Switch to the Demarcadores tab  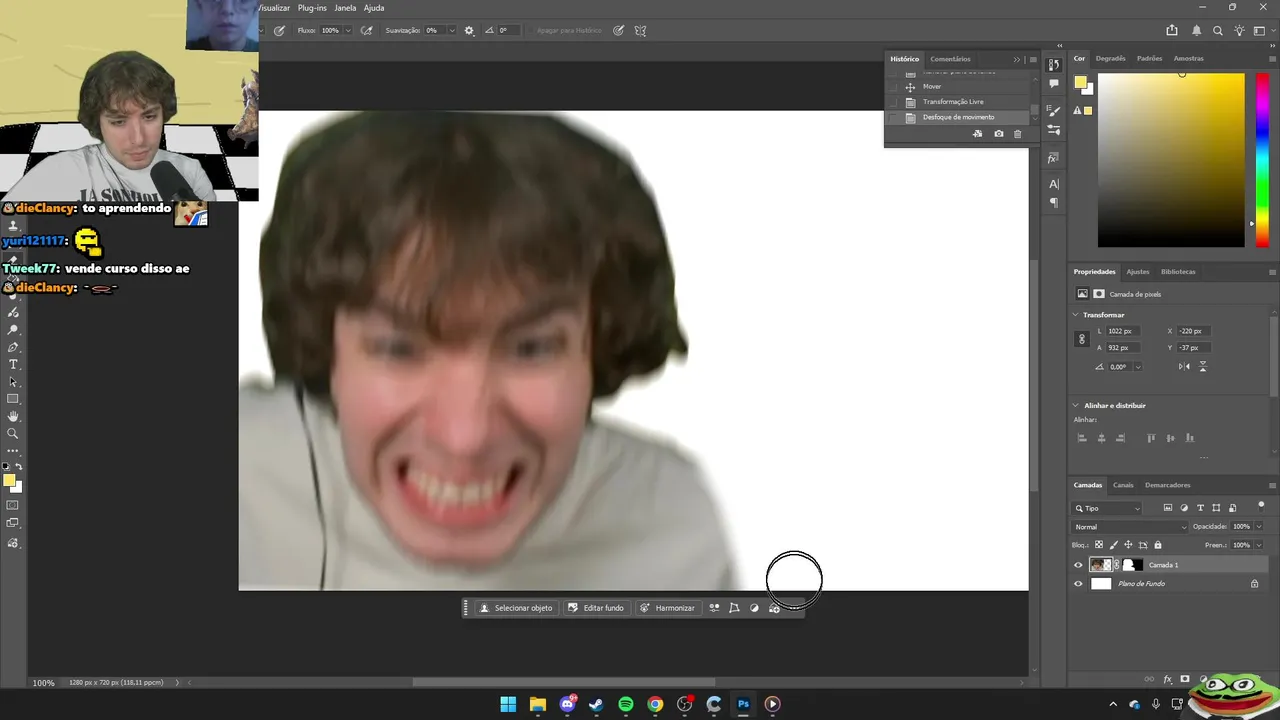(x=1168, y=485)
